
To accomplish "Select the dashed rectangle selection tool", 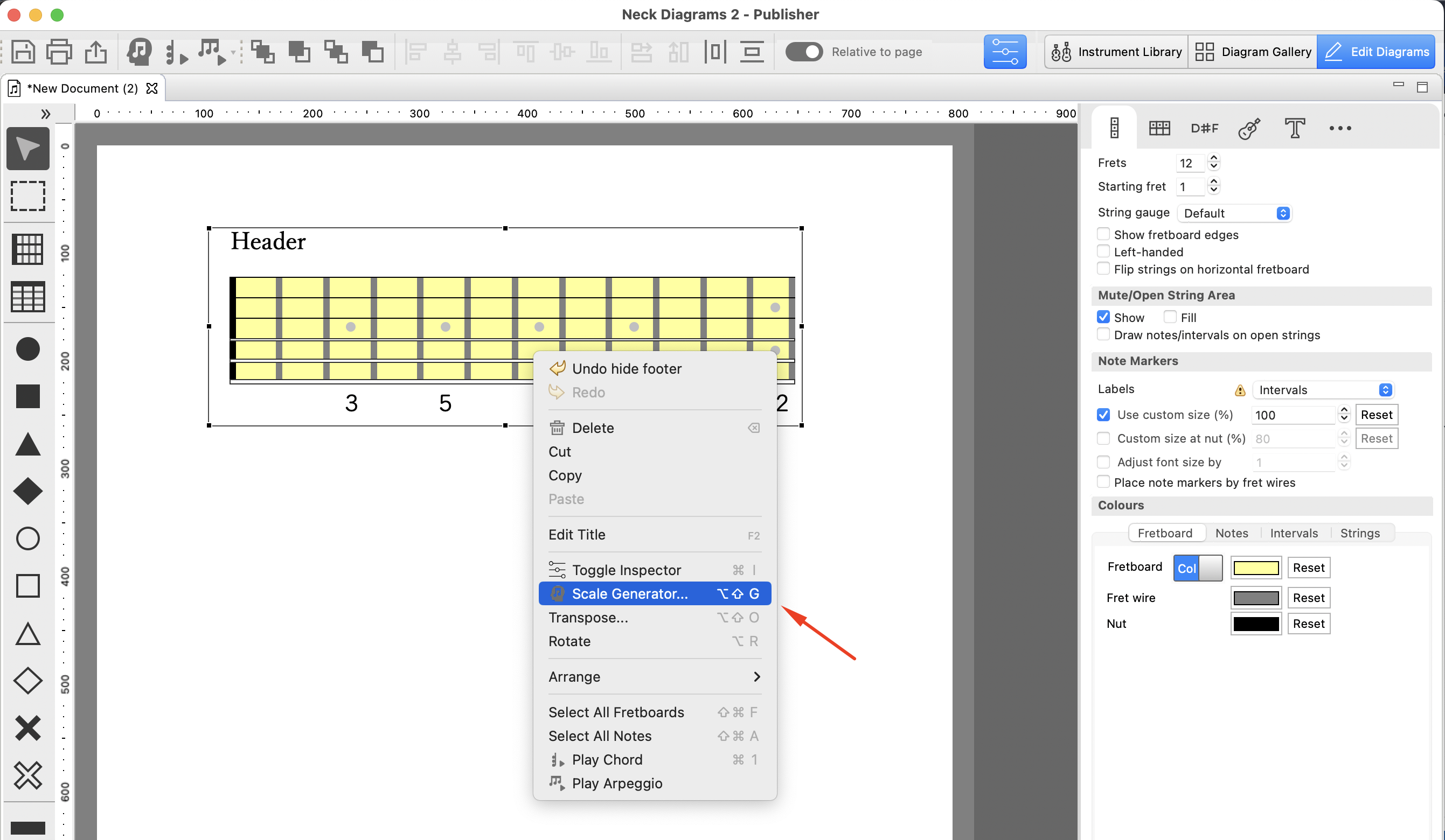I will [x=27, y=196].
